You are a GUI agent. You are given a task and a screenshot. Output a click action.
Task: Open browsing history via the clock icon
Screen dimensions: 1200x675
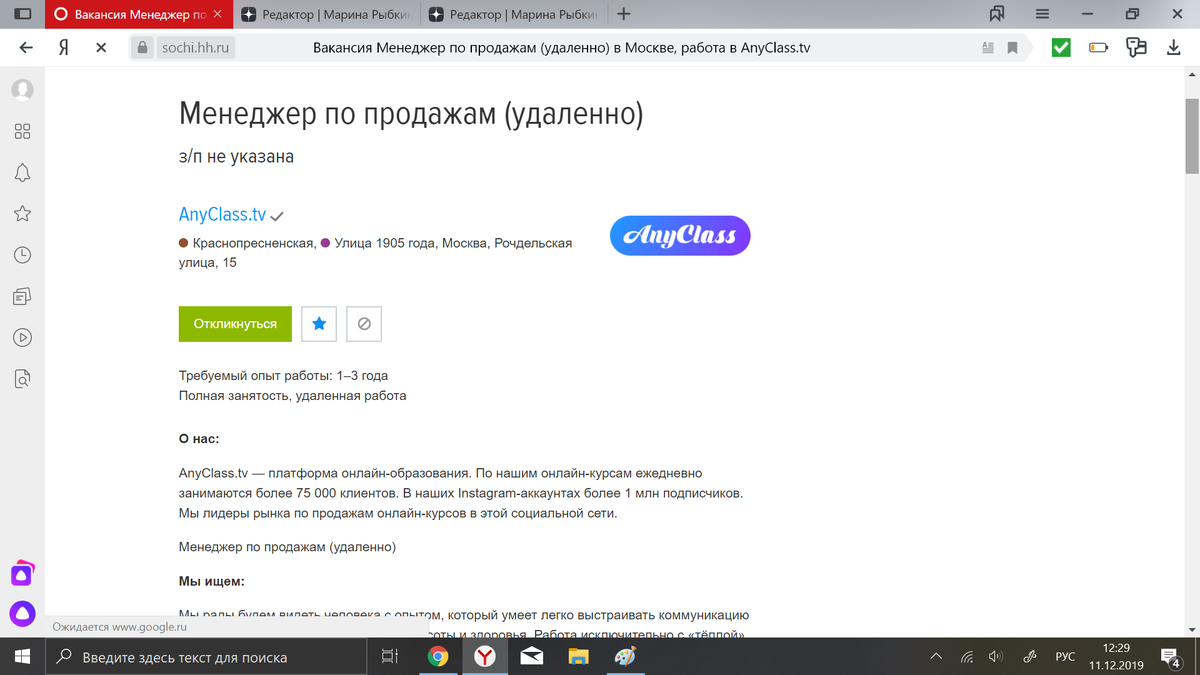click(x=22, y=254)
